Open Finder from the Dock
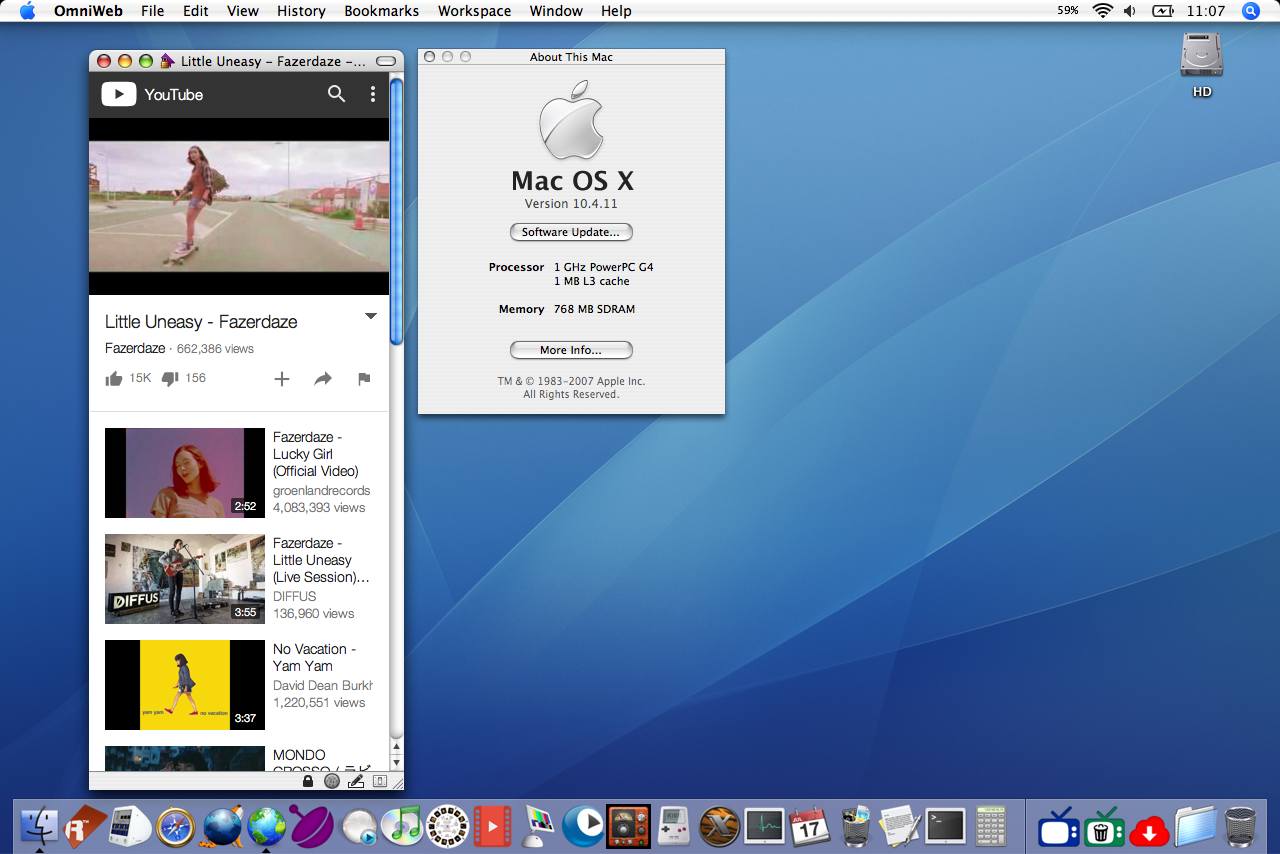Viewport: 1280px width, 854px height. 40,826
